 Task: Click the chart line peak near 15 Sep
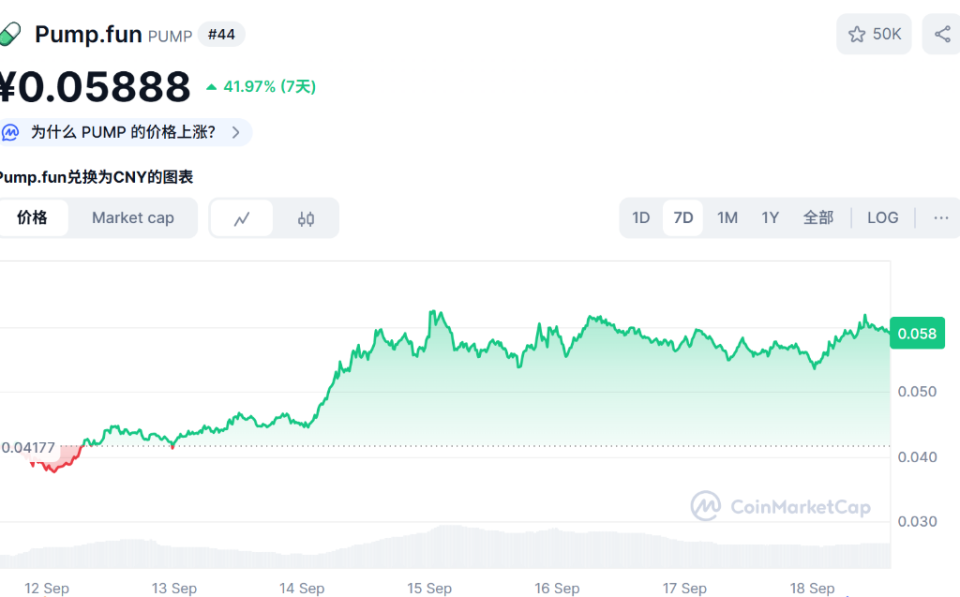tap(434, 312)
